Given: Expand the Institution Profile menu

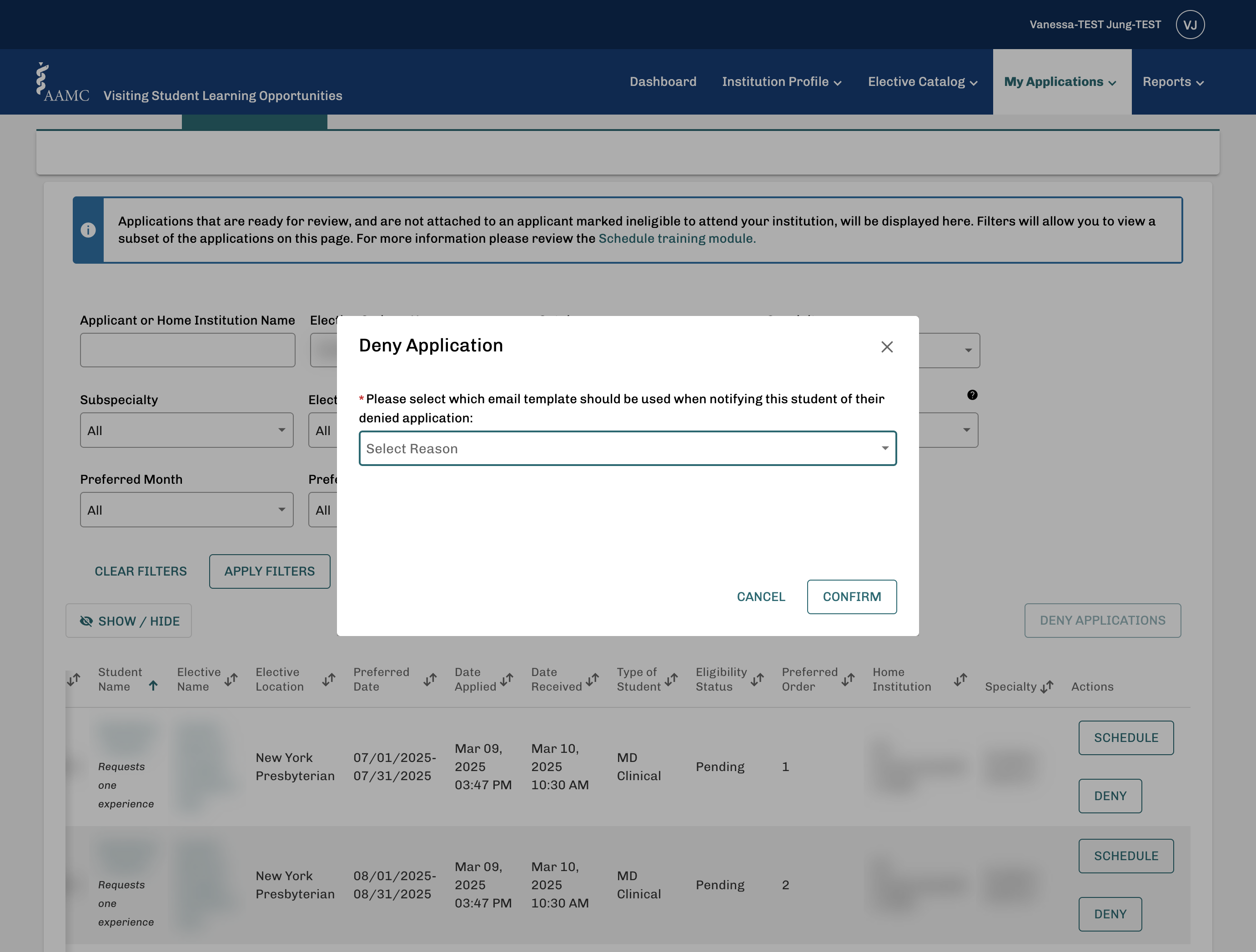Looking at the screenshot, I should point(781,82).
